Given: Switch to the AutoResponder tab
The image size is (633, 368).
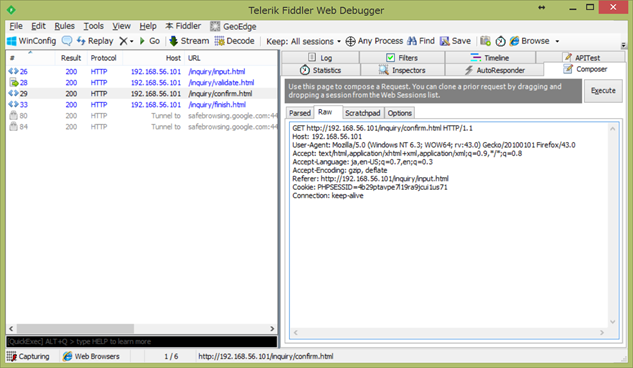Looking at the screenshot, I should click(x=495, y=70).
